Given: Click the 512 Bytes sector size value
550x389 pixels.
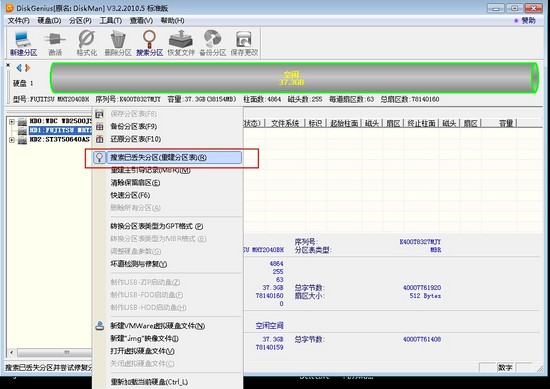Looking at the screenshot, I should [425, 296].
